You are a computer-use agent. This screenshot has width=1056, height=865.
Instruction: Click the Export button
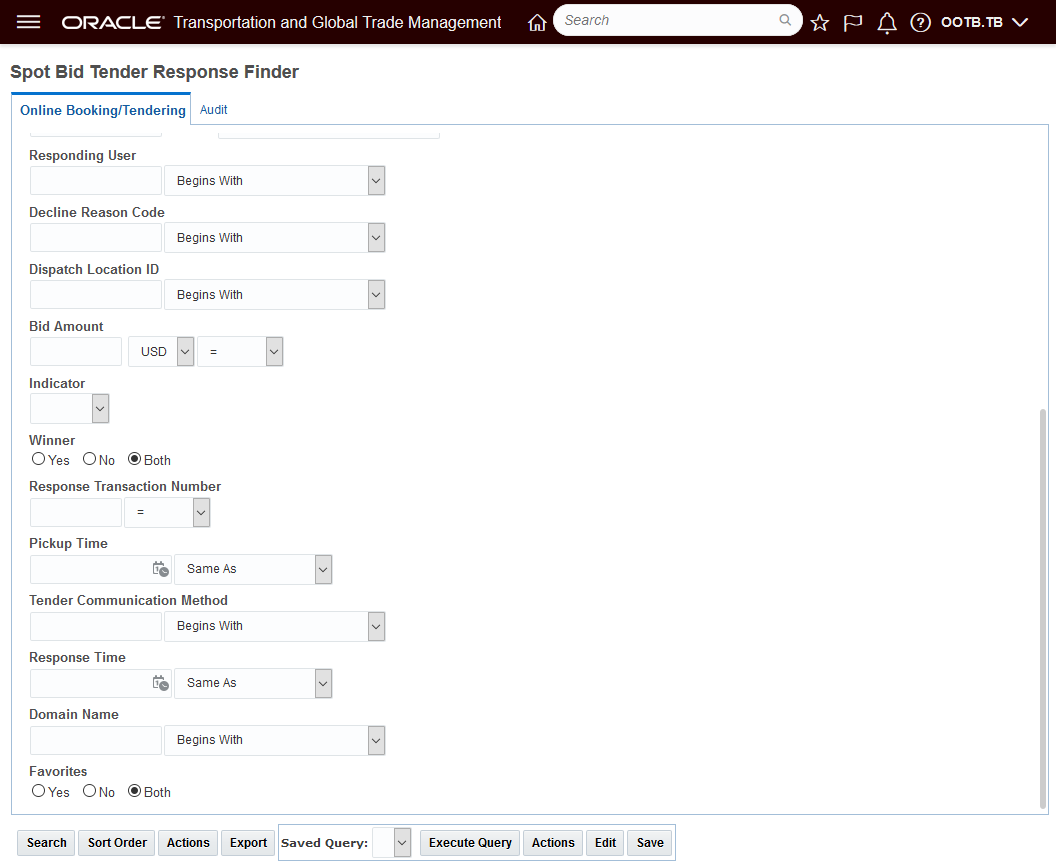pos(248,843)
